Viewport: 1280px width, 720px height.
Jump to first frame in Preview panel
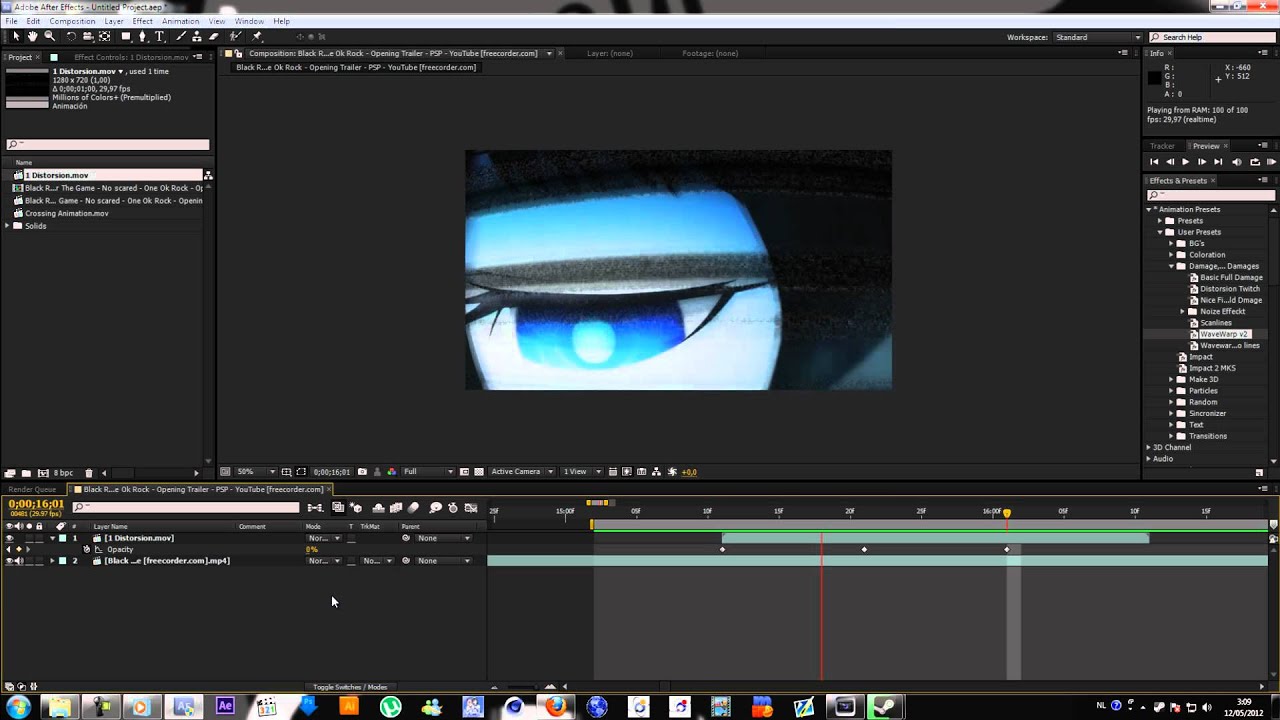click(1154, 161)
